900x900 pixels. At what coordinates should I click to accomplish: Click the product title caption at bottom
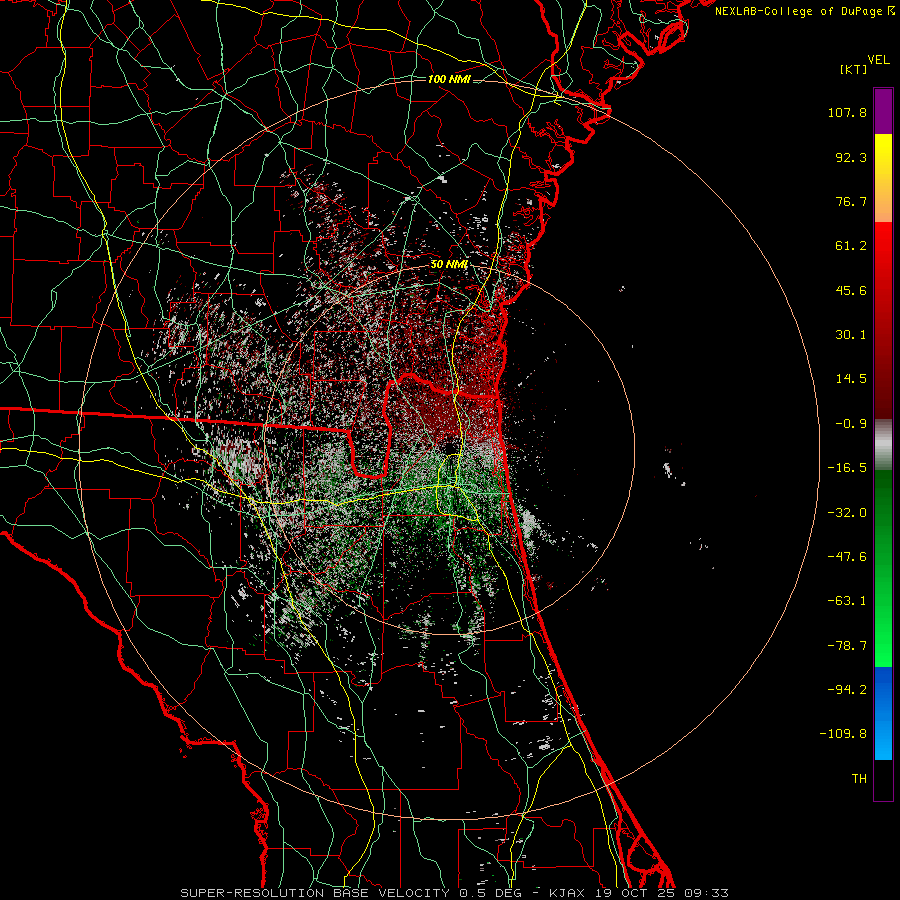pyautogui.click(x=455, y=893)
